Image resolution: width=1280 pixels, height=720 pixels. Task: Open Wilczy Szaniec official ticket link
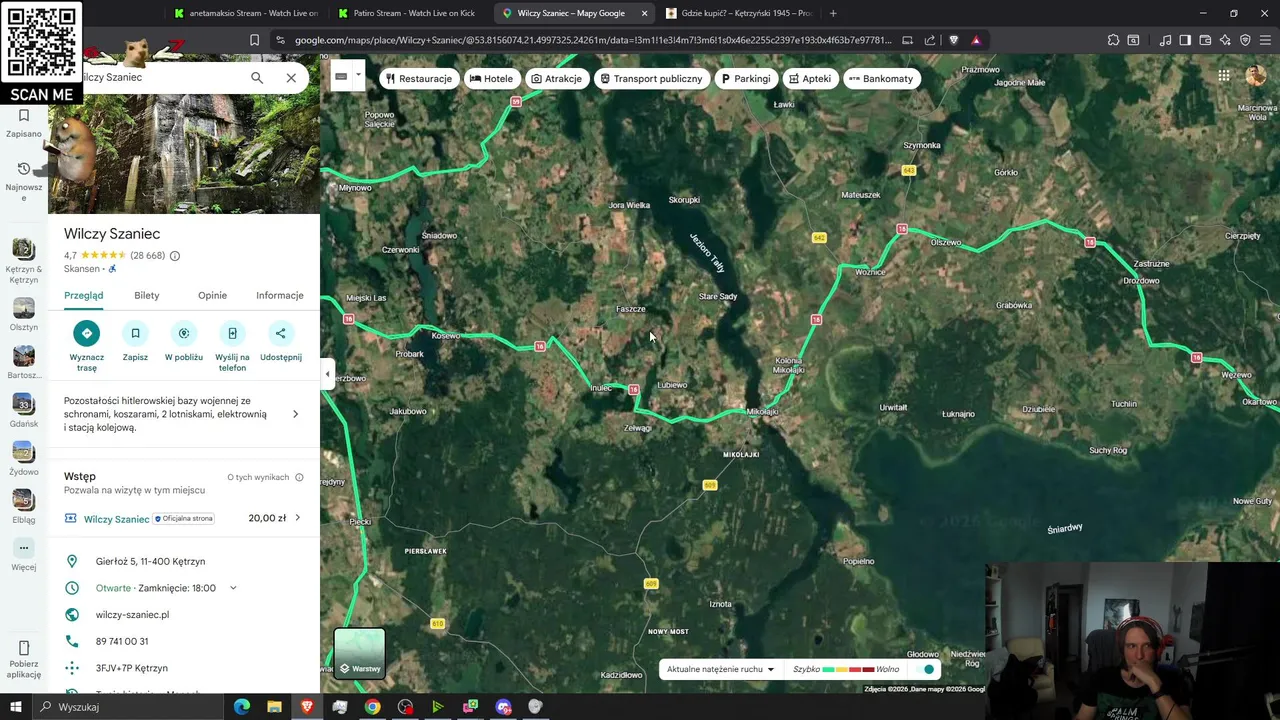116,519
